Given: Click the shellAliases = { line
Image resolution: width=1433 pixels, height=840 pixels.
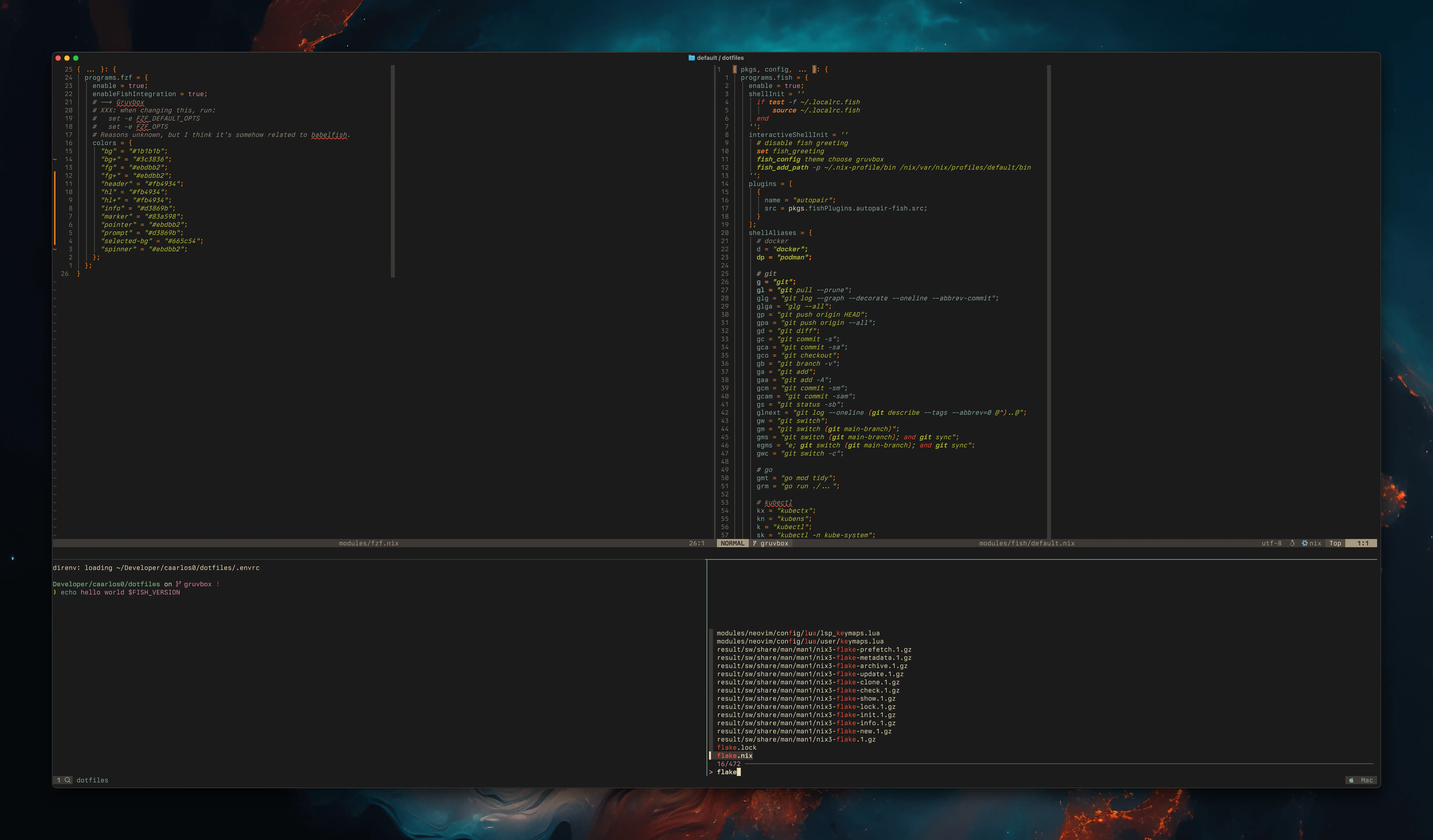Looking at the screenshot, I should click(x=780, y=233).
